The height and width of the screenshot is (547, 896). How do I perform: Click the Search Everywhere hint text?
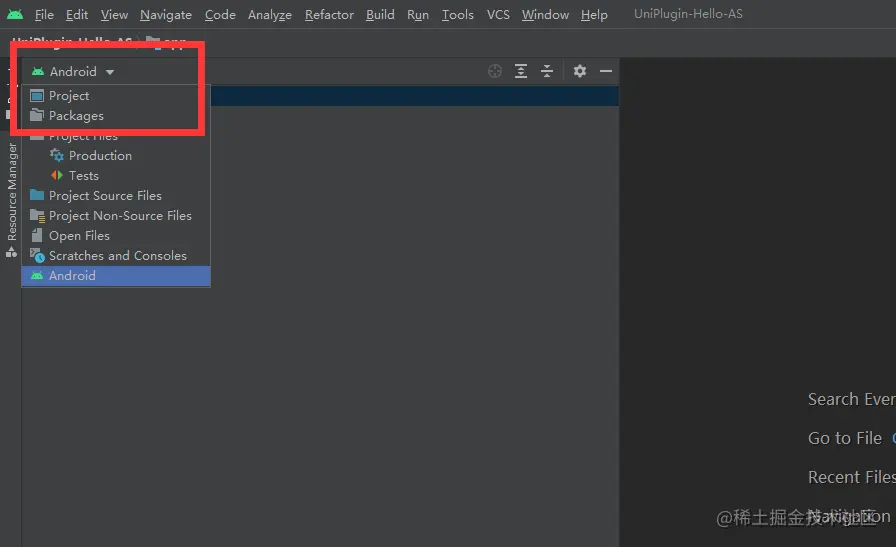851,399
